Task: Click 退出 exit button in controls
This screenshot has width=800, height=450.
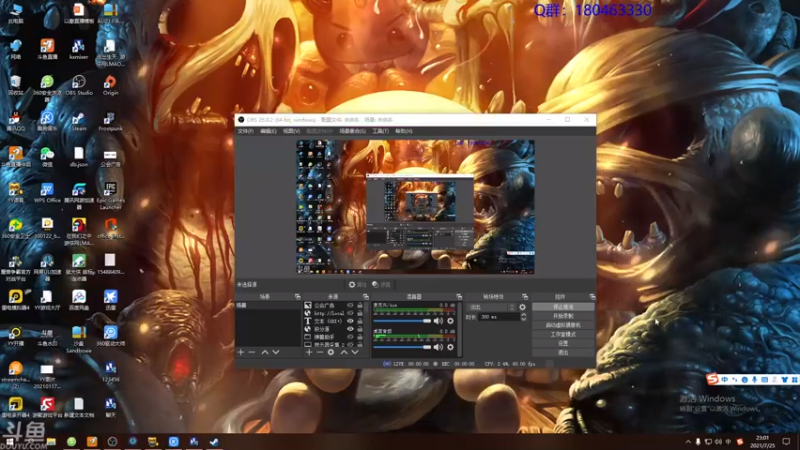Action: click(563, 353)
